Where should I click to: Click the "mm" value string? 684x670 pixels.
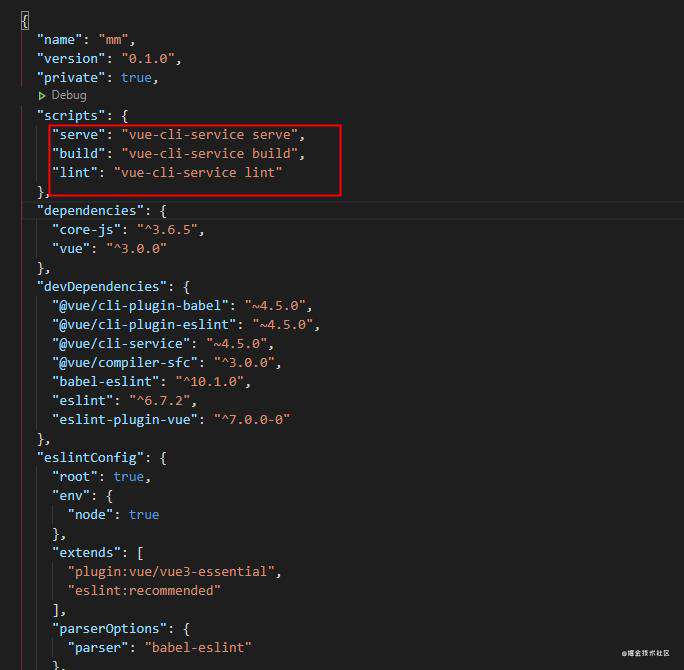click(113, 40)
